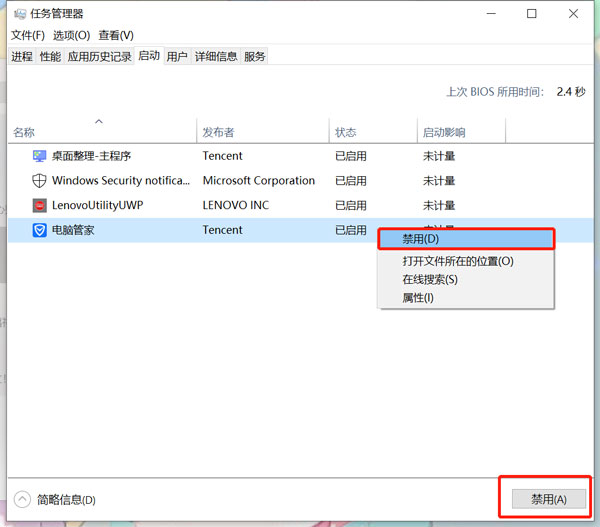Switch to the 进程 tab

click(22, 57)
